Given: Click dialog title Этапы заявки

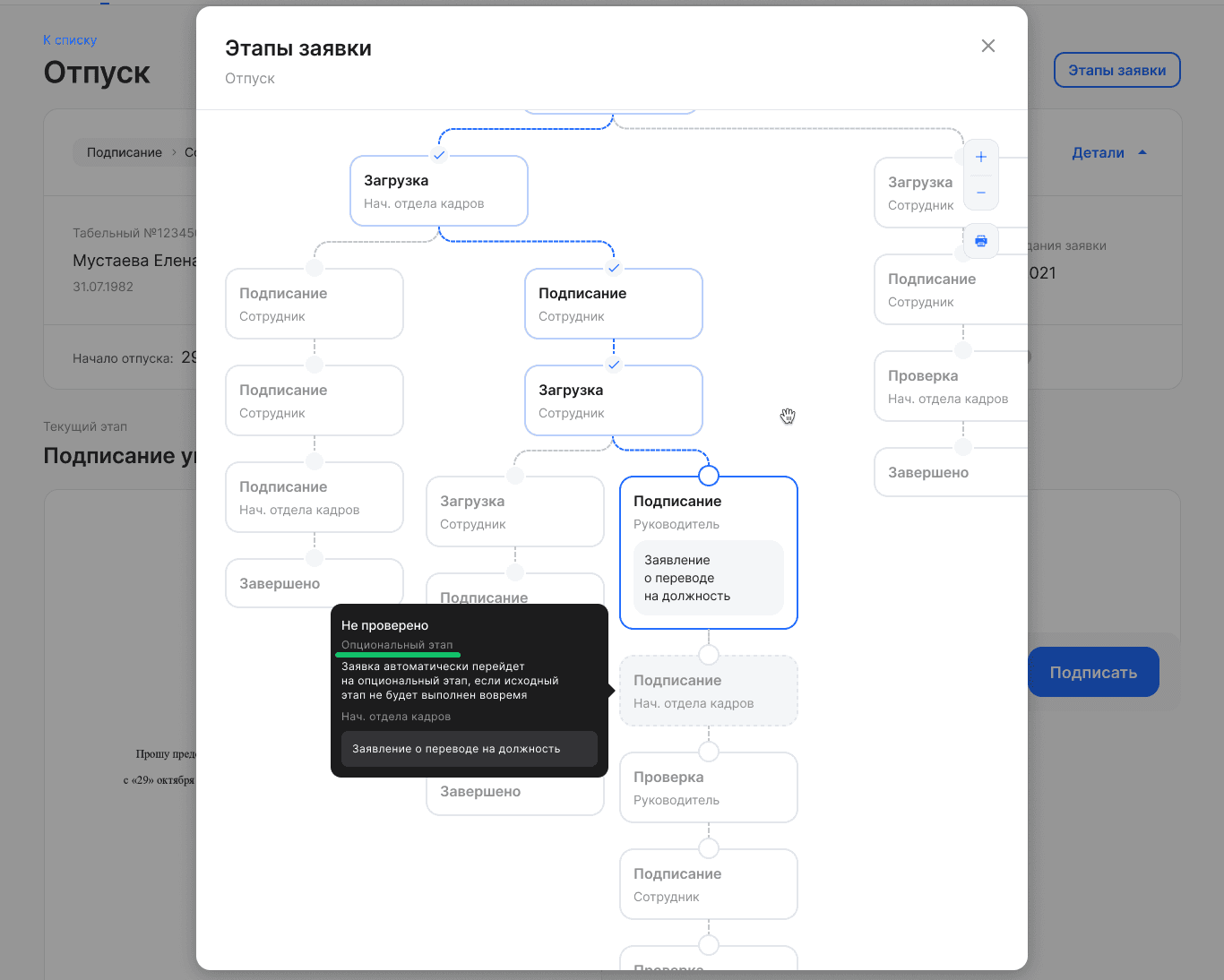Looking at the screenshot, I should click(x=298, y=48).
